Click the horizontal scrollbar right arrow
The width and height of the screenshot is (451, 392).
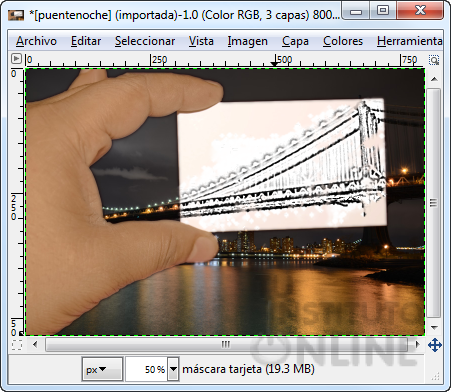(417, 344)
